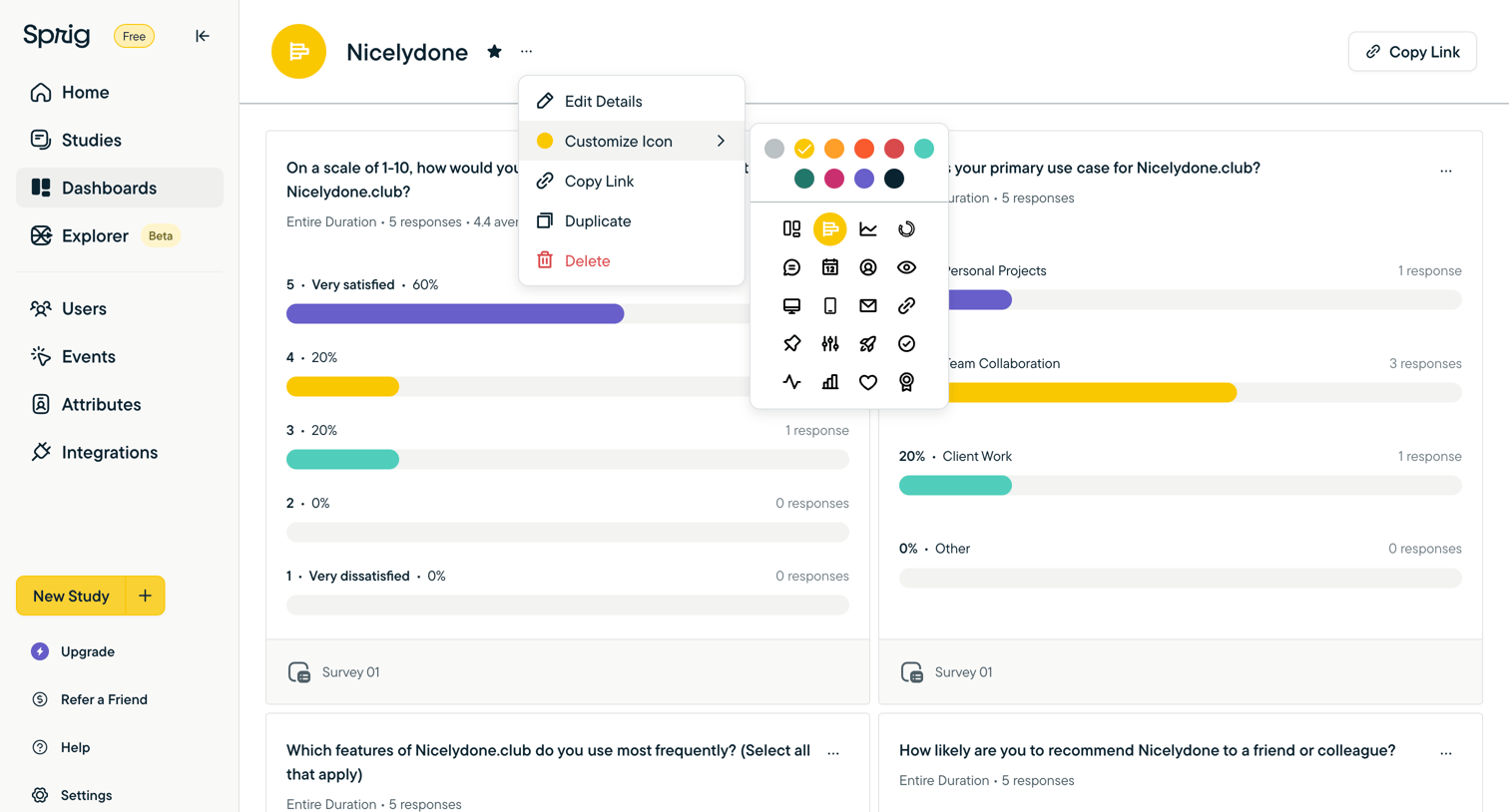1509x812 pixels.
Task: Choose Edit Details from the menu
Action: click(632, 101)
